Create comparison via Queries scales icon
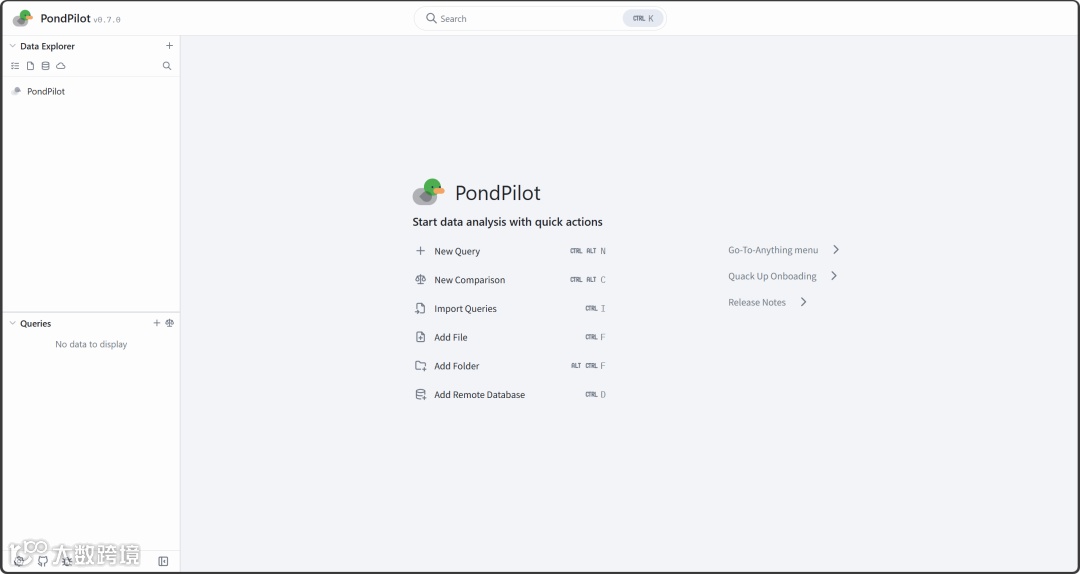 [169, 322]
